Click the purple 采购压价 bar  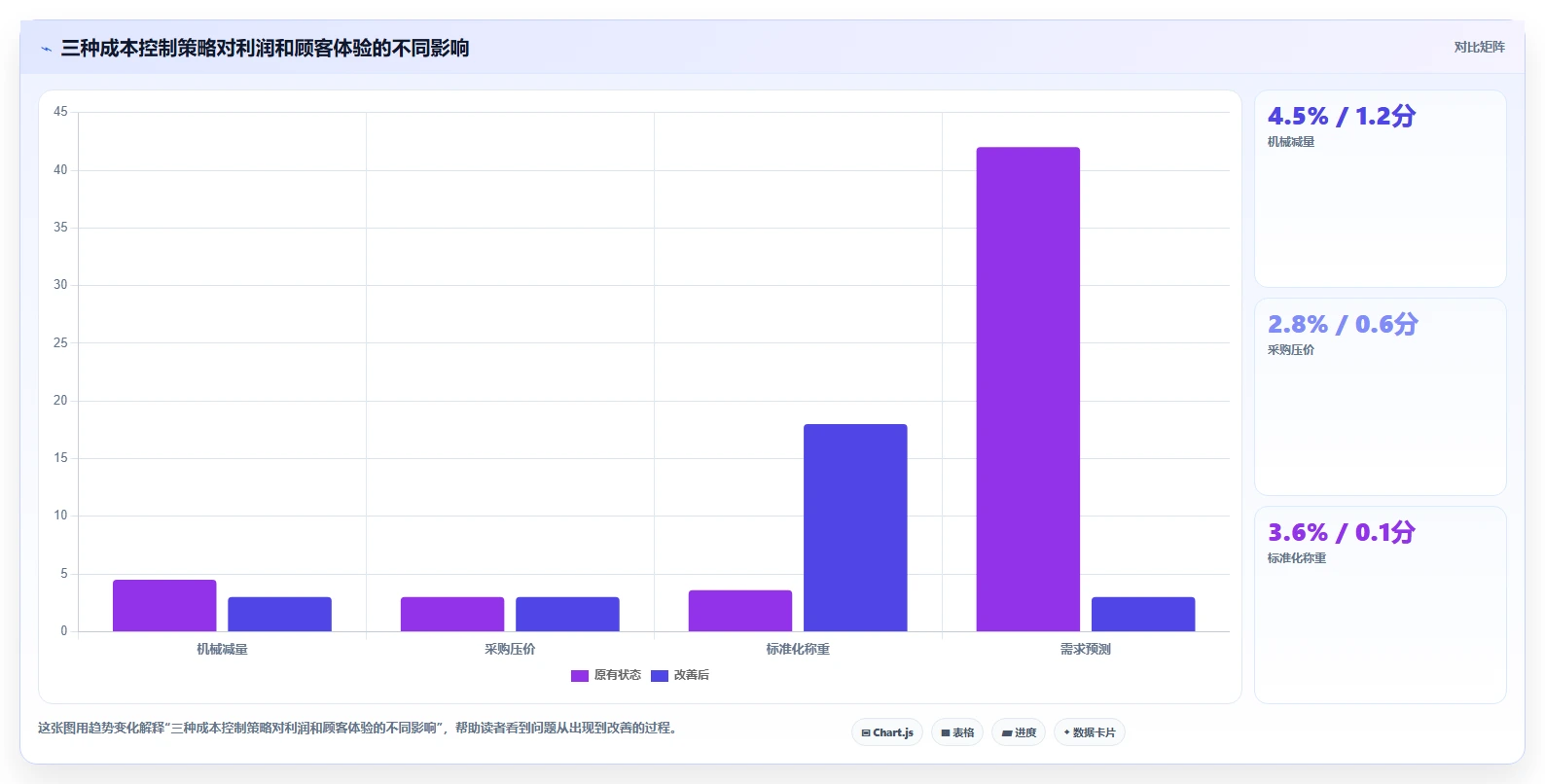[452, 614]
